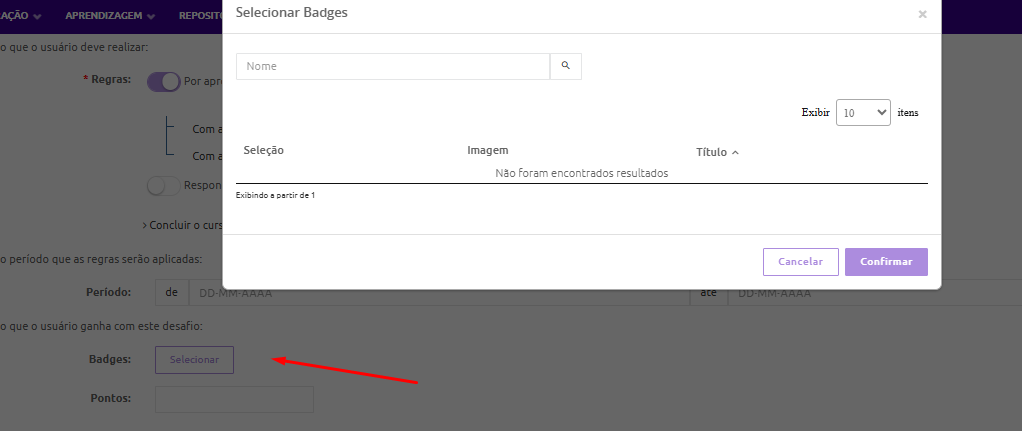Click the Imagem column header
This screenshot has height=431, width=1022.
click(x=488, y=150)
